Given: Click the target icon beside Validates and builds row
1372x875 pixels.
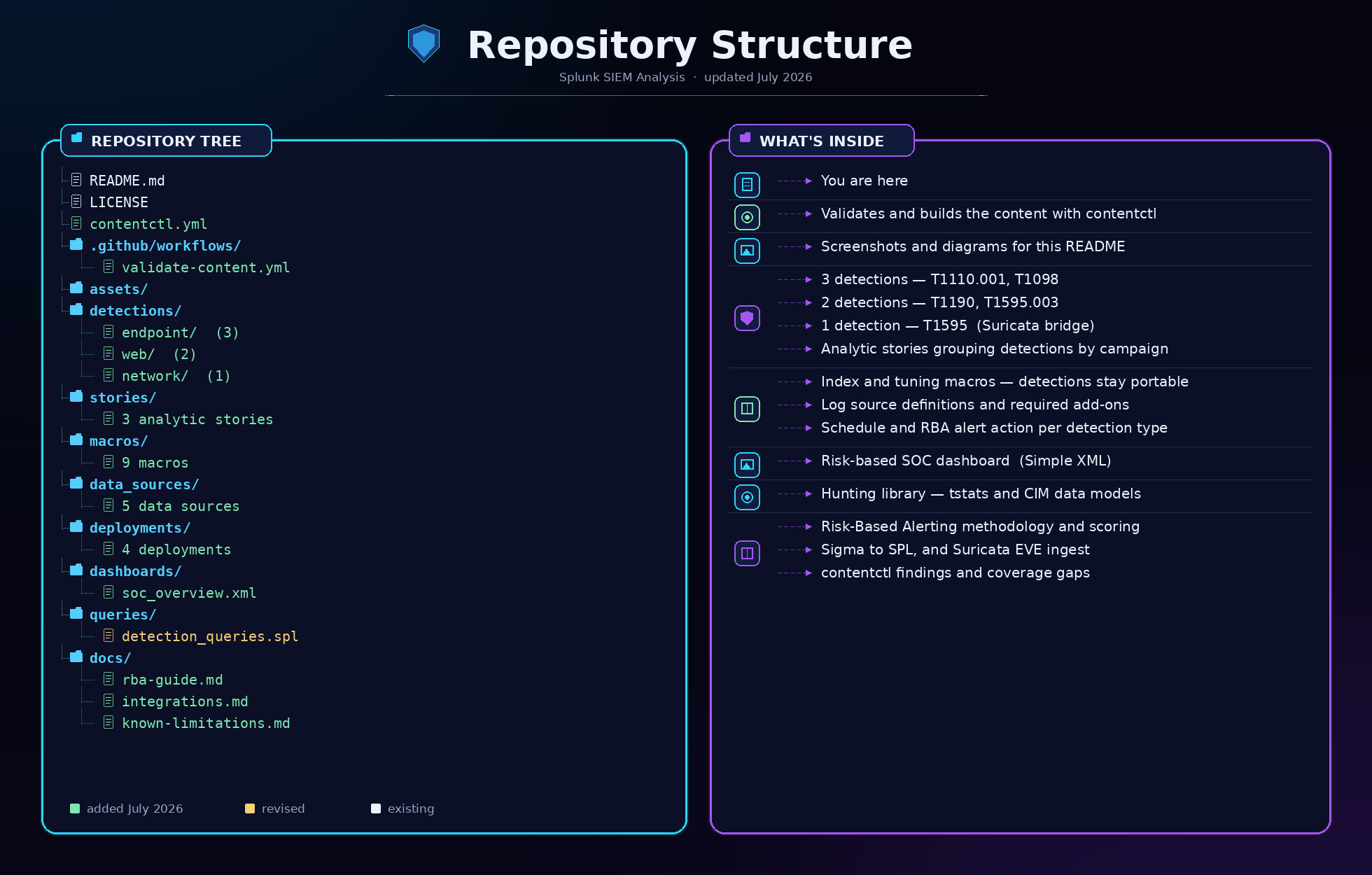Looking at the screenshot, I should click(x=747, y=218).
